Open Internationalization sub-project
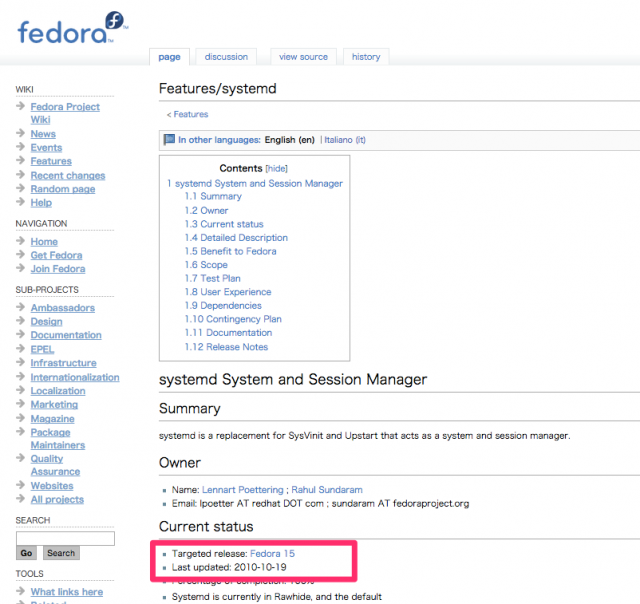 click(x=75, y=378)
